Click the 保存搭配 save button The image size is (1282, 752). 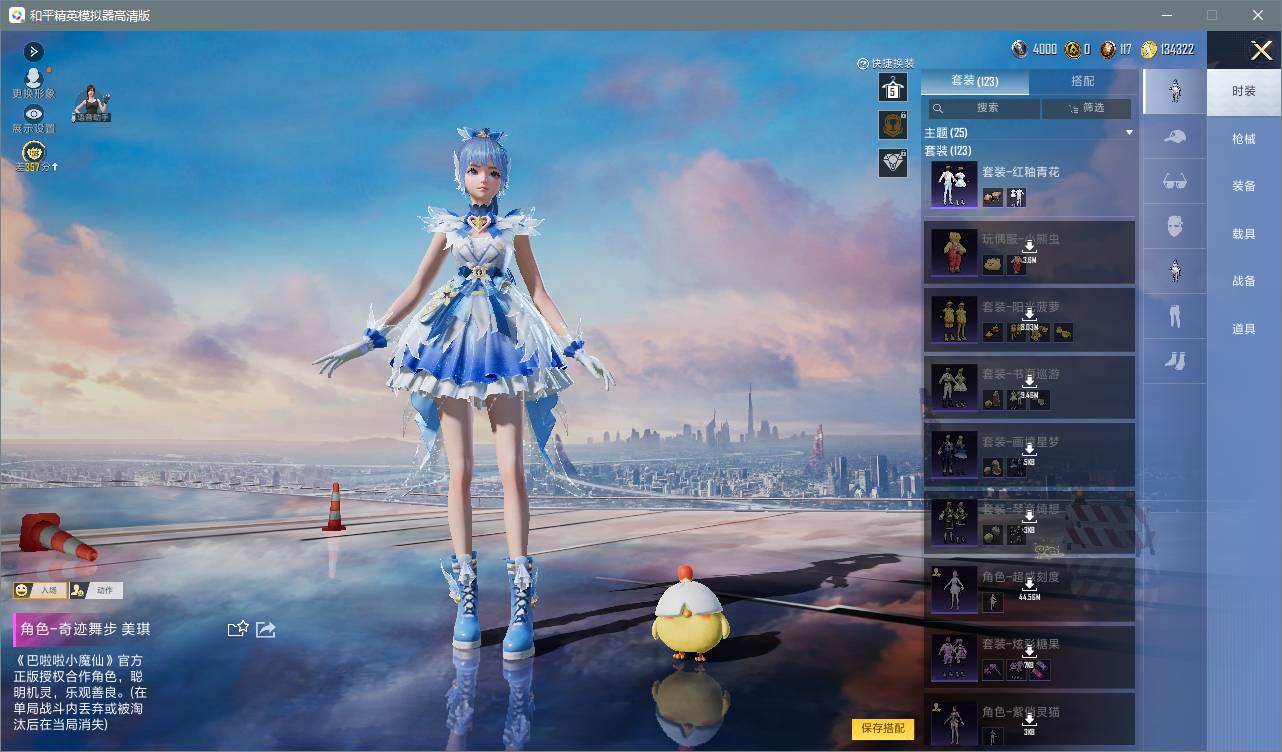(883, 728)
